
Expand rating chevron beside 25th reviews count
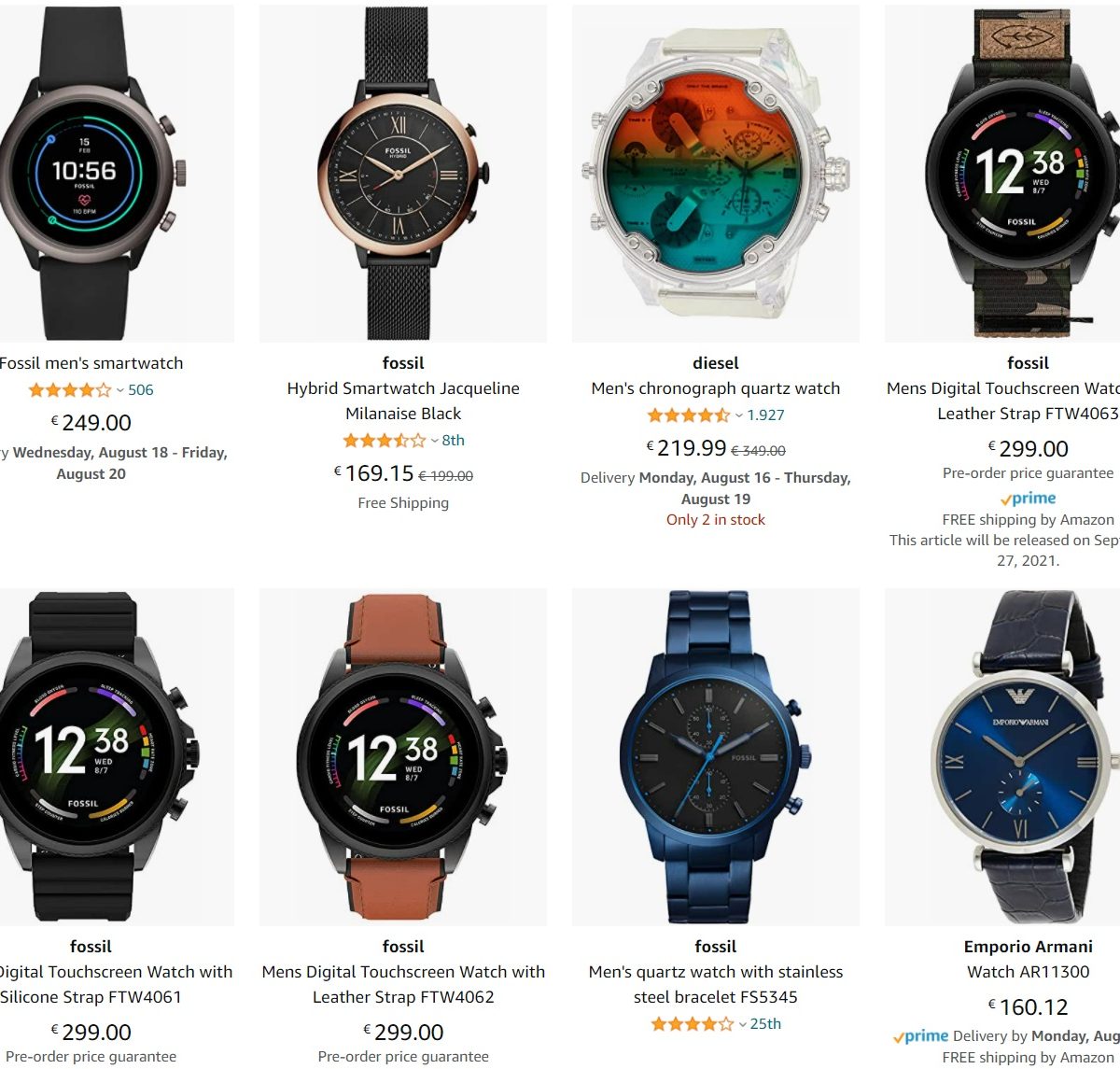tap(742, 1025)
